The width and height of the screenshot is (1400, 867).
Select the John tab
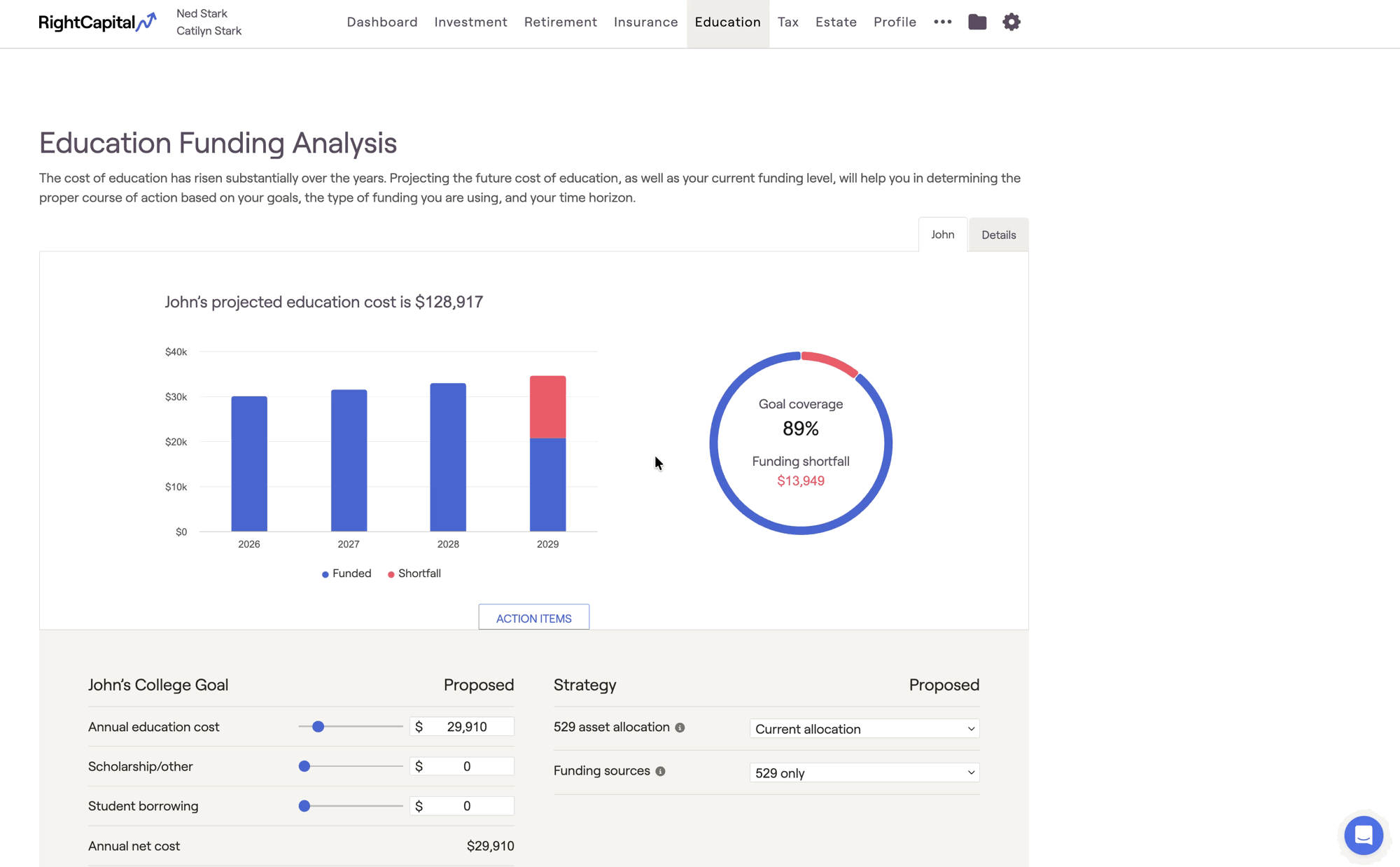(942, 235)
